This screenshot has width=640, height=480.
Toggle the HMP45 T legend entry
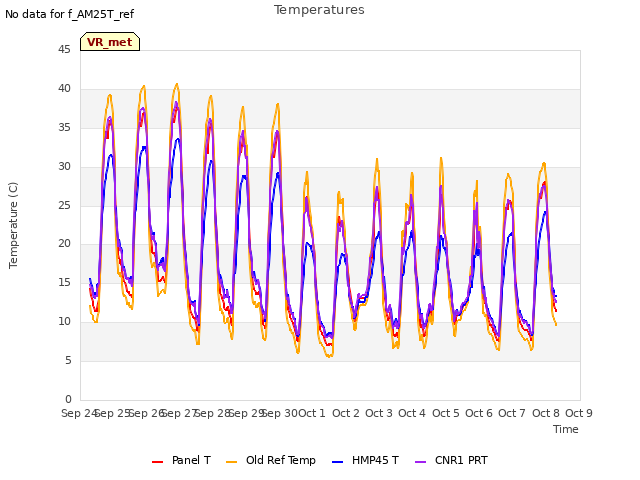coord(365,460)
